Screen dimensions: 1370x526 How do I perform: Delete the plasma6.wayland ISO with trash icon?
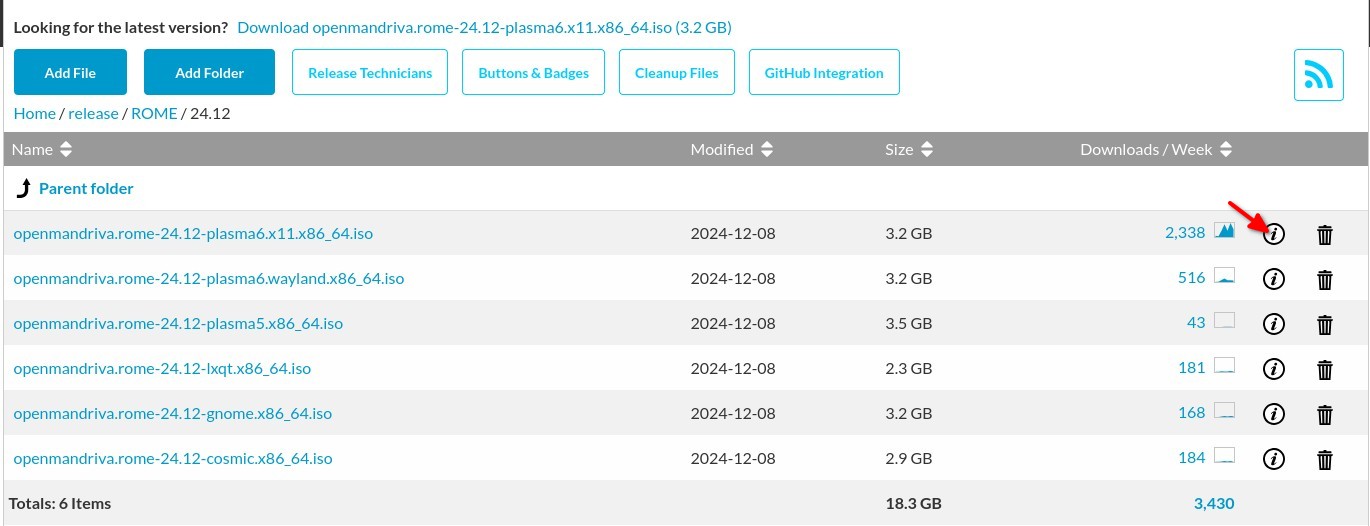pos(1325,279)
